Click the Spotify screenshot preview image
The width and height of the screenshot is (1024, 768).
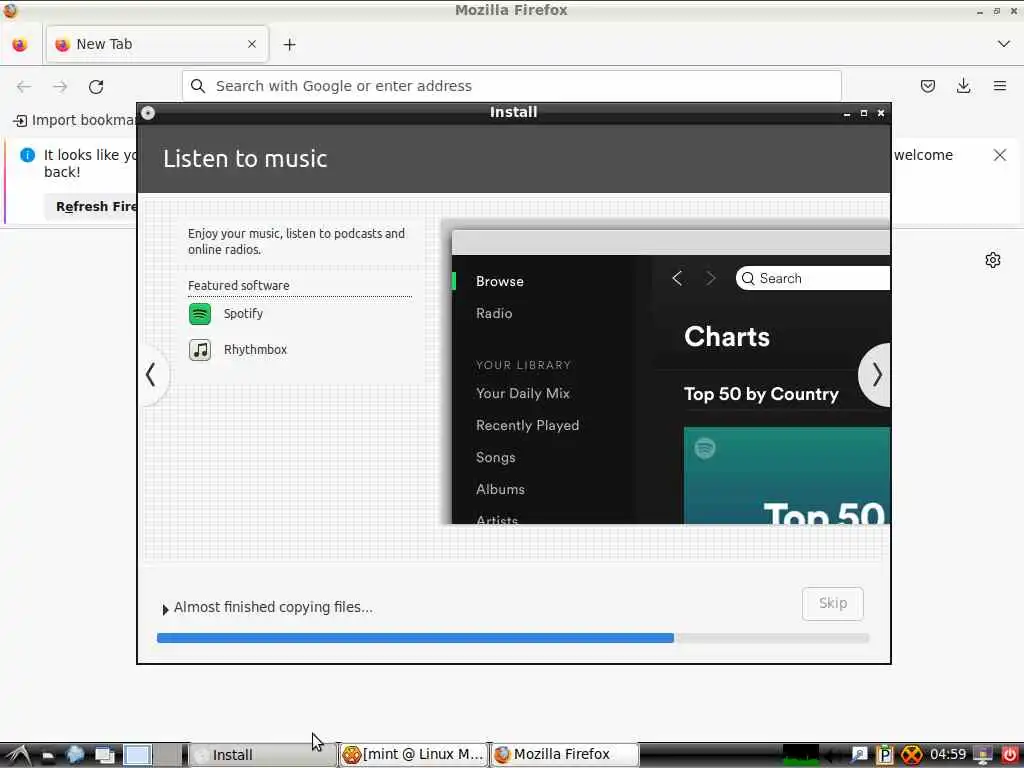pos(671,377)
